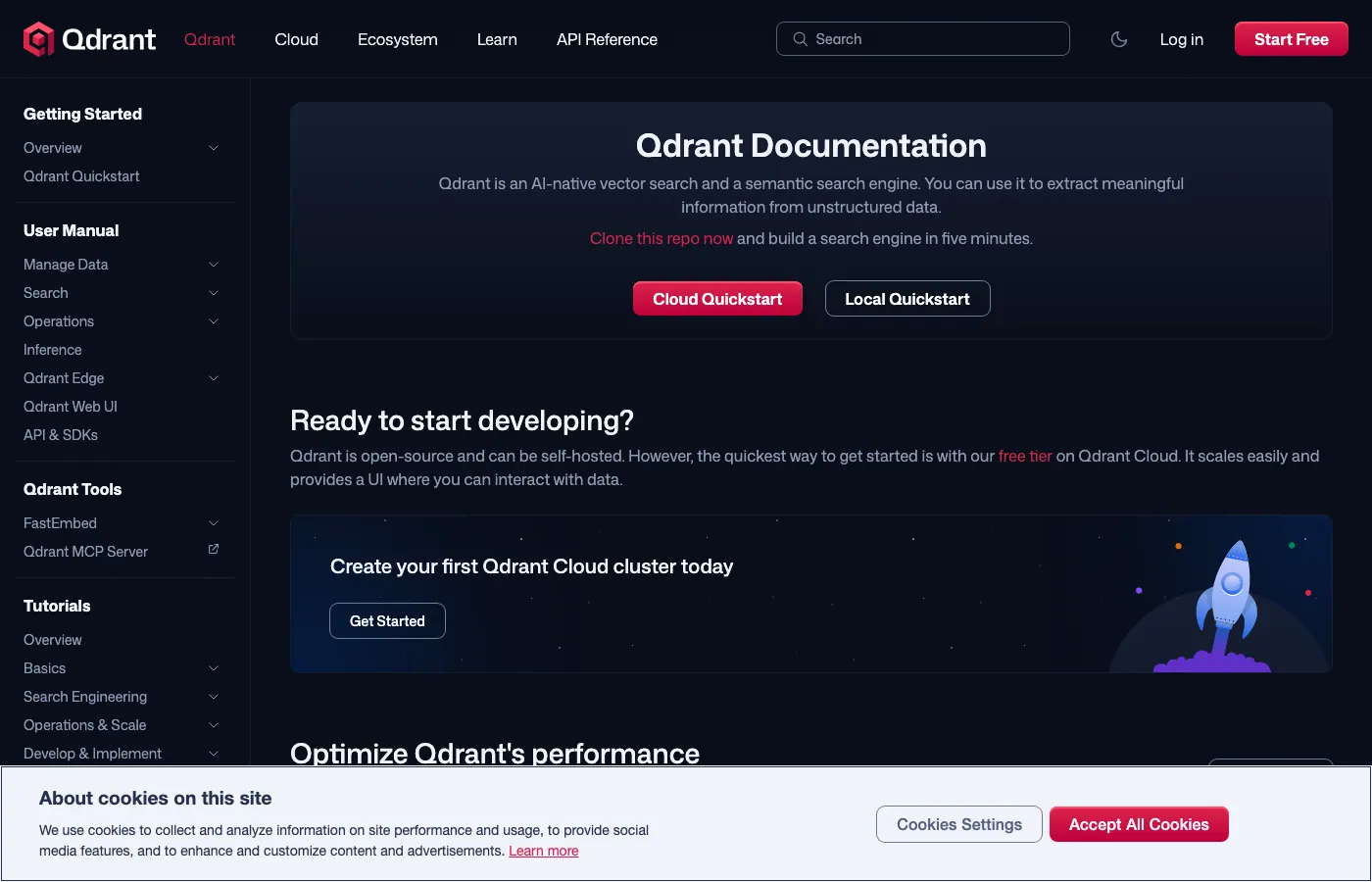Expand Qdrant Edge chevron
This screenshot has height=882, width=1372.
tap(214, 378)
